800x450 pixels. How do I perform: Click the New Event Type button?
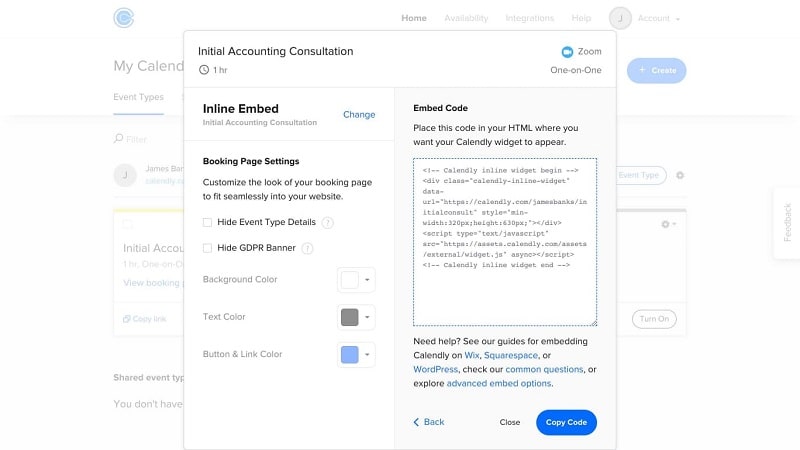point(641,175)
